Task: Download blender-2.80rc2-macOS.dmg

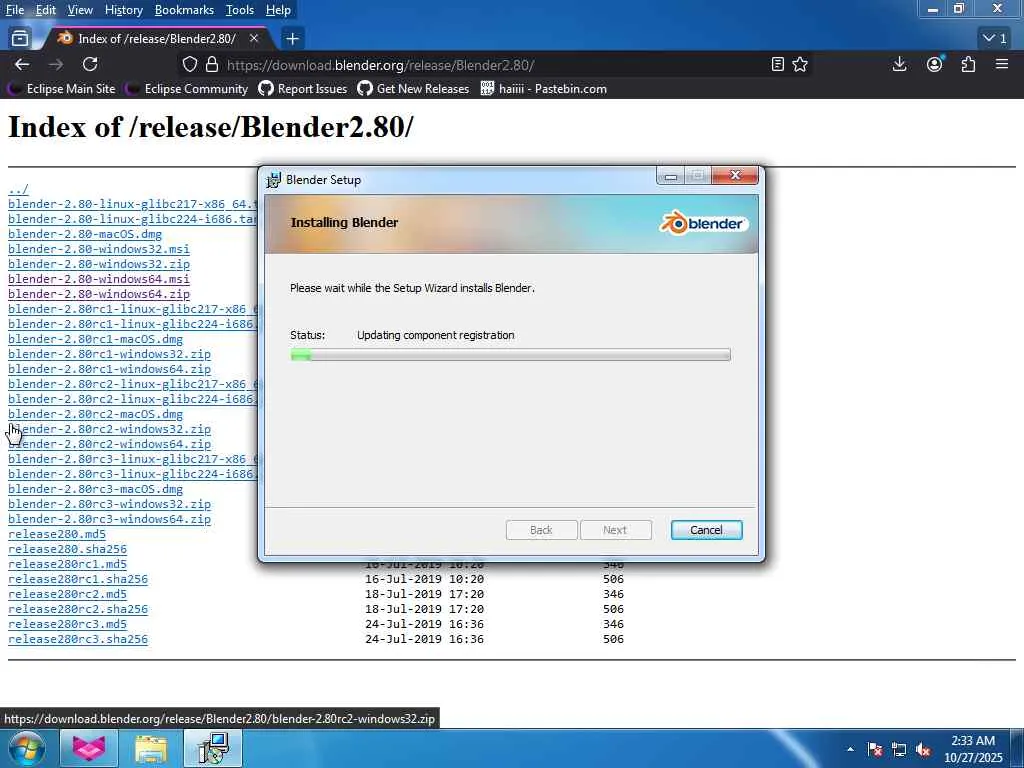Action: pyautogui.click(x=95, y=414)
